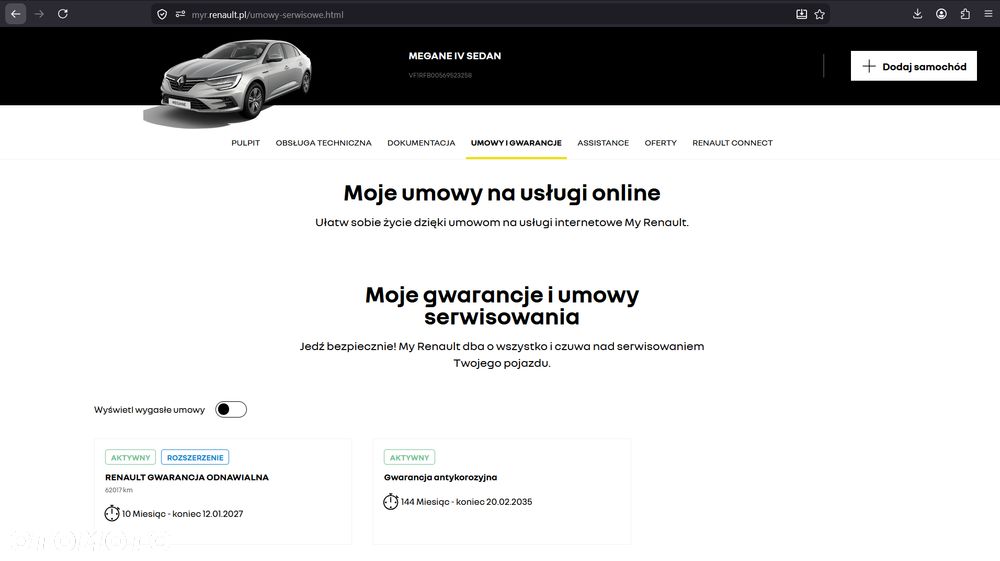The image size is (1000, 561).
Task: Click the plus icon in Dodaj samochód
Action: click(869, 66)
